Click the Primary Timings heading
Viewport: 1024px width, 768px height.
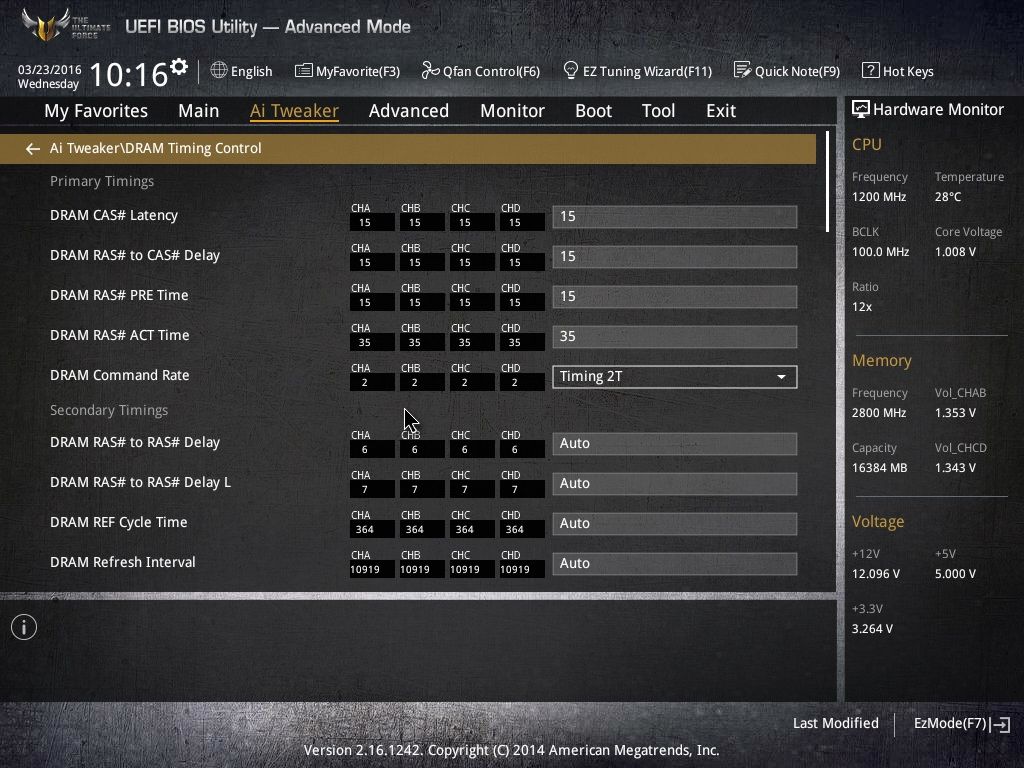tap(102, 181)
